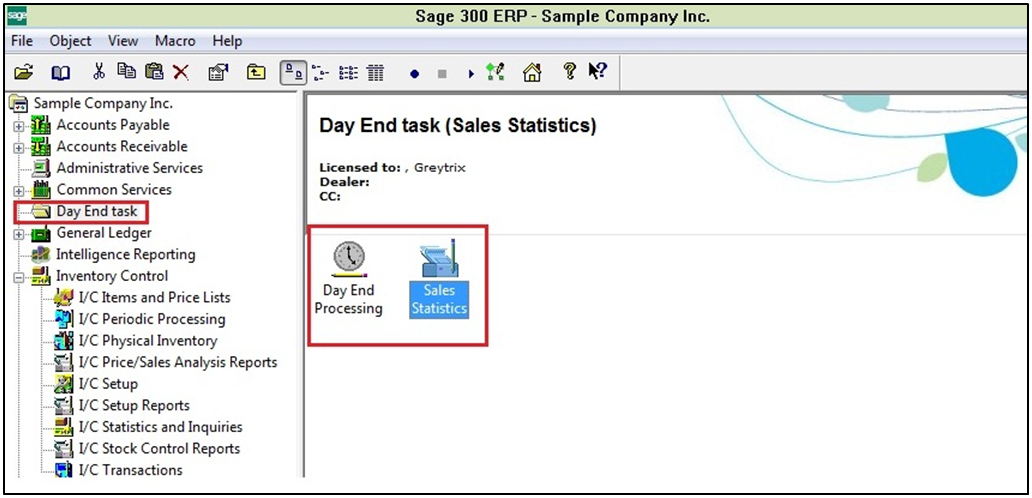Viewport: 1032px width, 498px height.
Task: Switch to Large Icons view
Action: point(293,72)
